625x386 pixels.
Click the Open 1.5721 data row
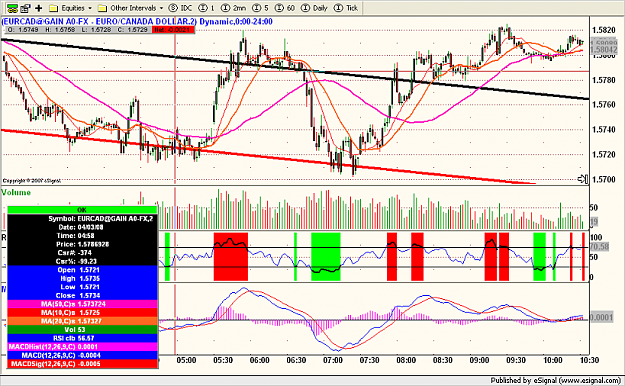tap(82, 270)
